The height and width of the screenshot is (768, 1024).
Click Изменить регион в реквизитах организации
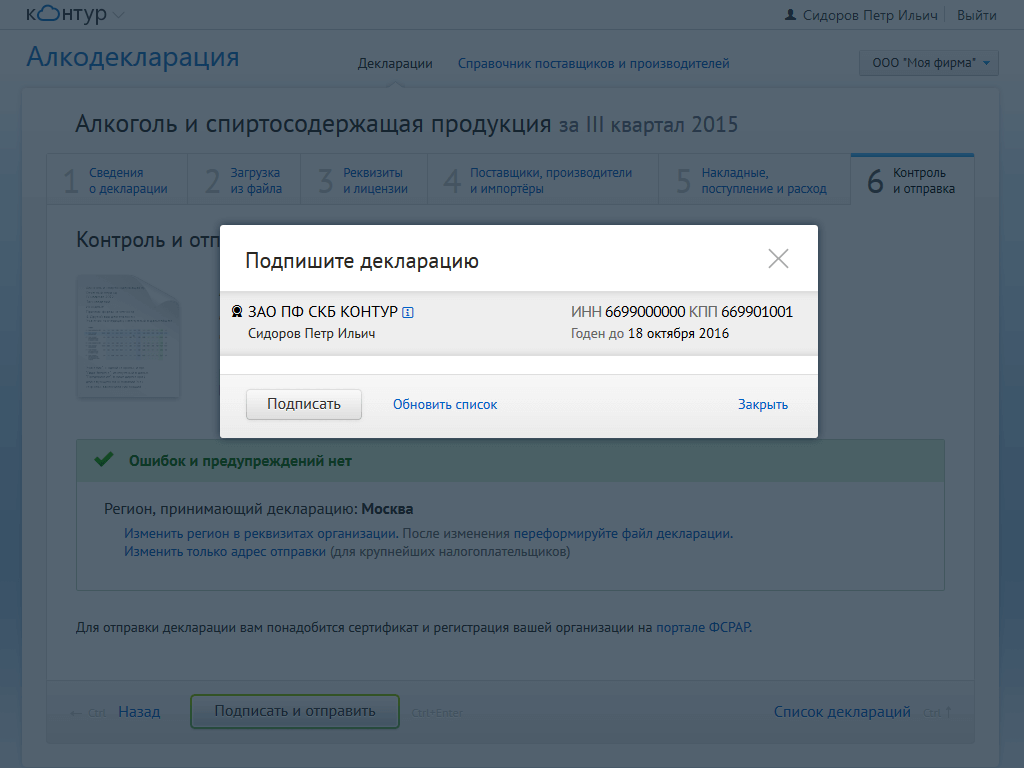point(261,534)
